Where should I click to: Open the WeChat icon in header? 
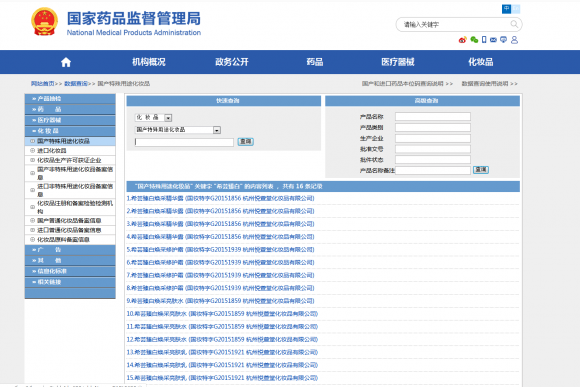pos(474,40)
